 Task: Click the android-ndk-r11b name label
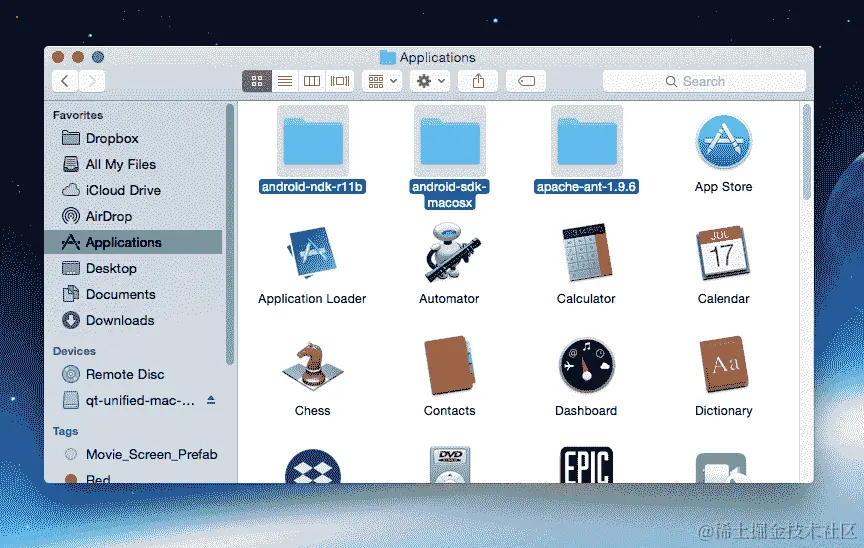coord(312,187)
